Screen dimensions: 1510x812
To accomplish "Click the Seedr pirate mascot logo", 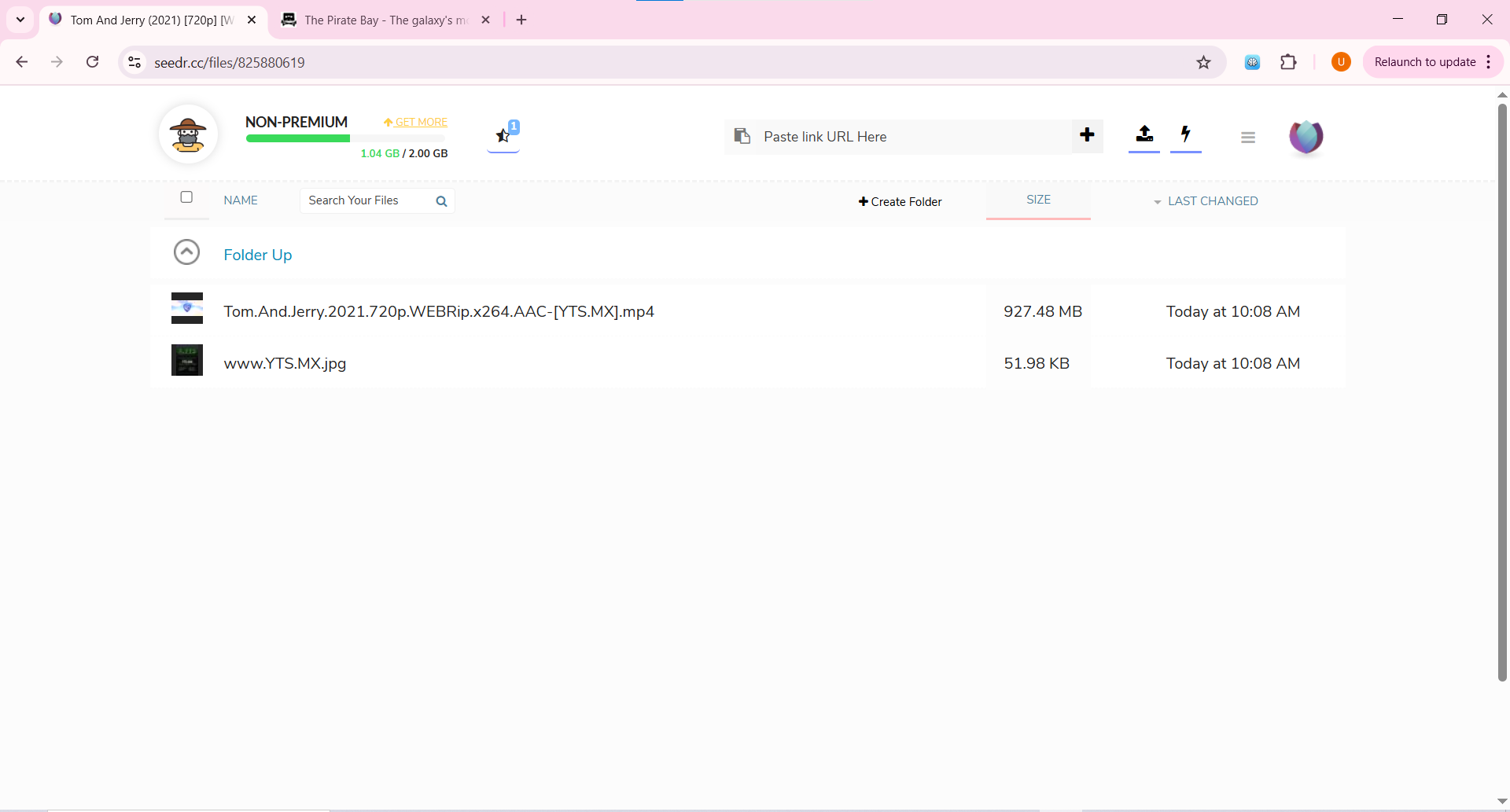I will pos(188,134).
